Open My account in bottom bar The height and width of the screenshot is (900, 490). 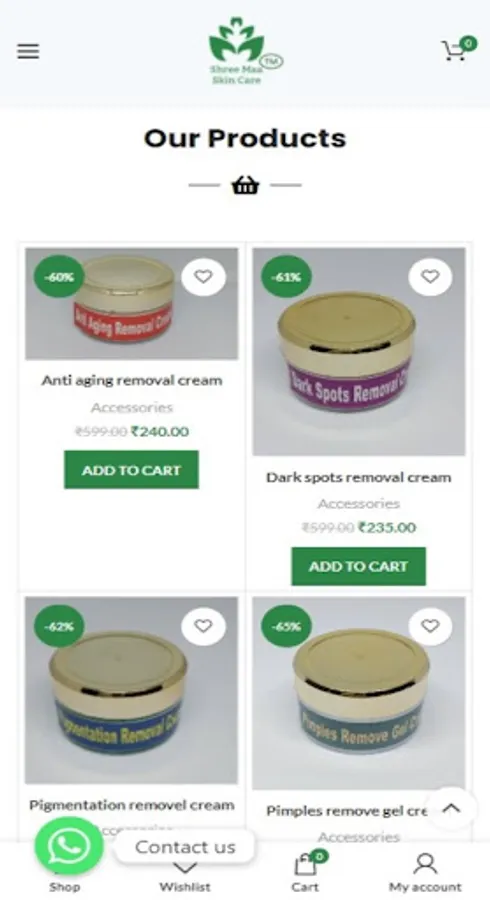click(425, 872)
